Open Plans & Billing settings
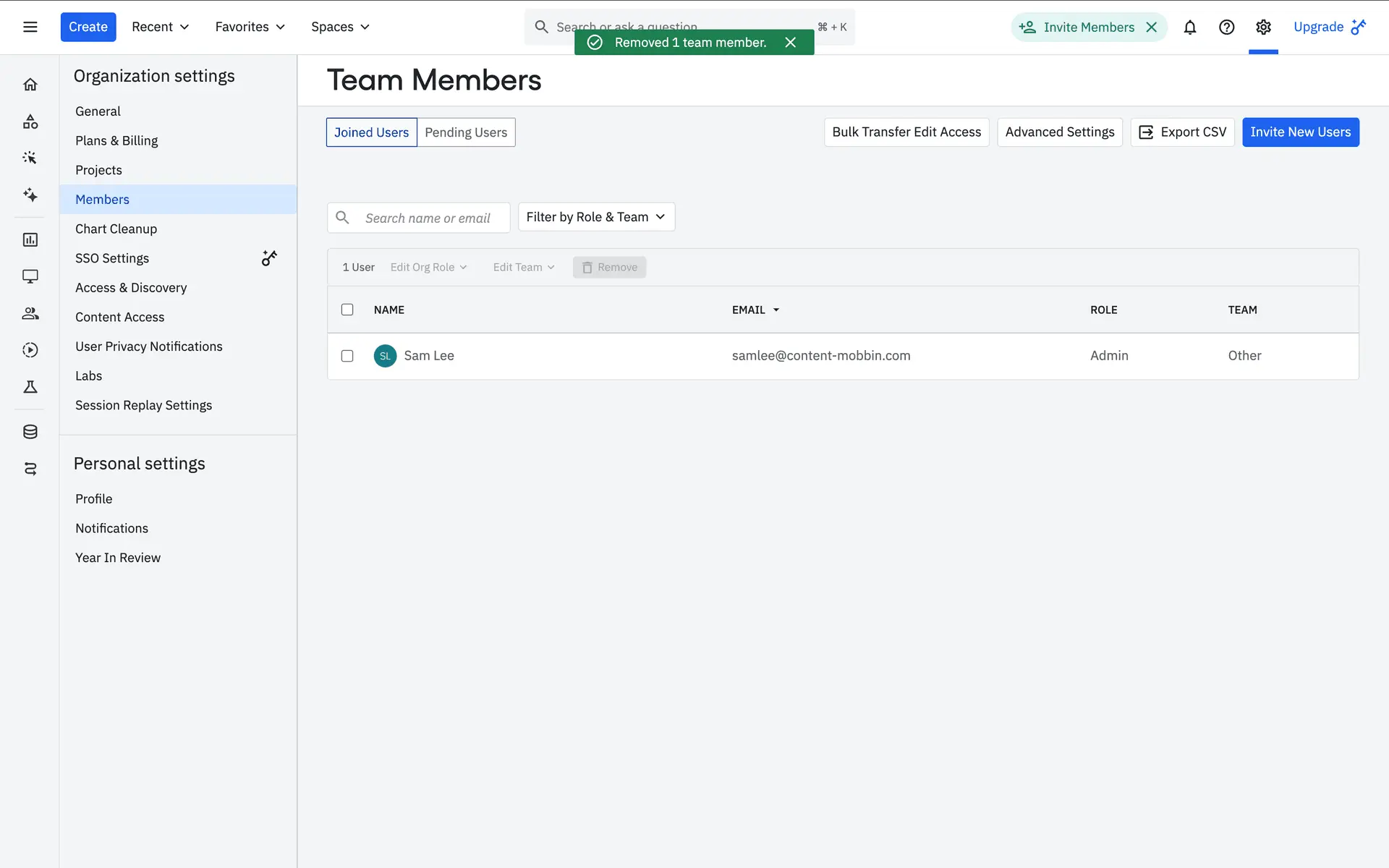The height and width of the screenshot is (868, 1389). point(116,140)
